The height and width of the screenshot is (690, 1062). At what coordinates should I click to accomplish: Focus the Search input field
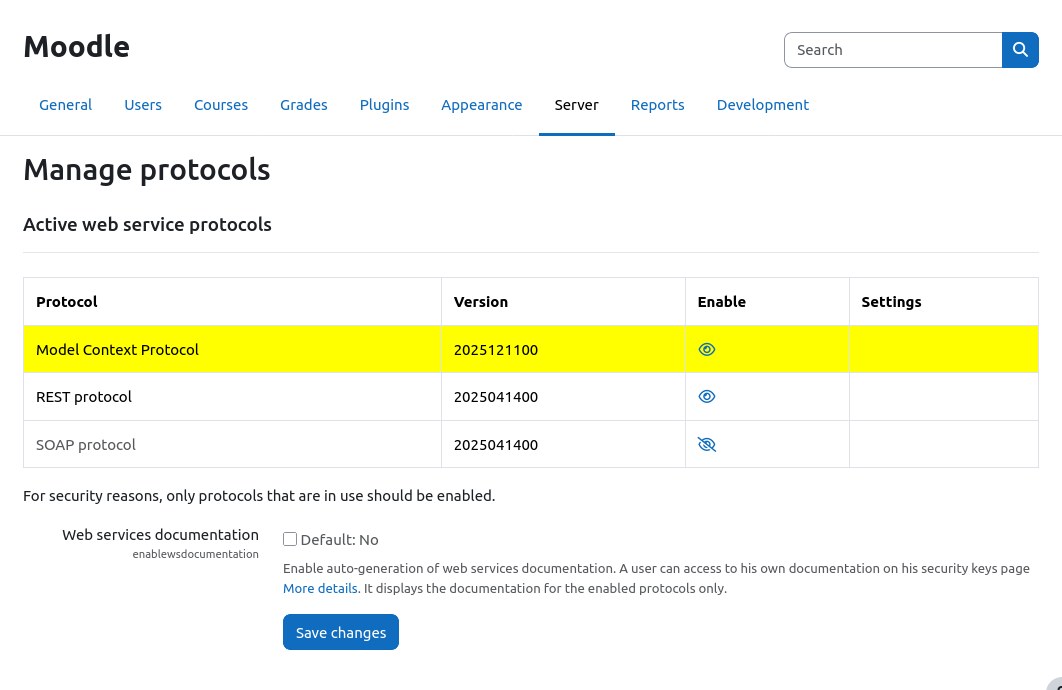coord(893,50)
